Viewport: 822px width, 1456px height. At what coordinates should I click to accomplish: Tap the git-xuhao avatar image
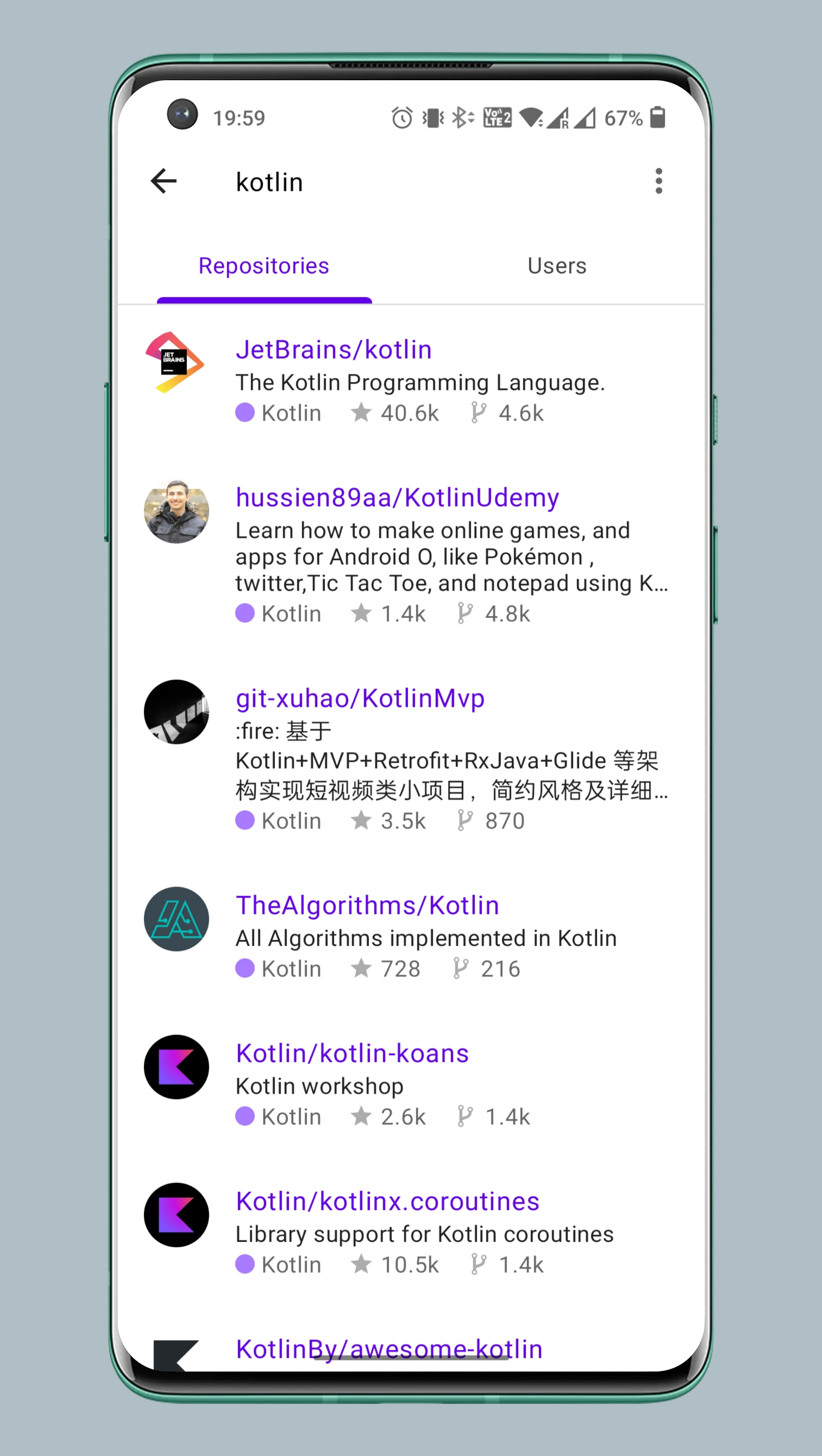[176, 712]
